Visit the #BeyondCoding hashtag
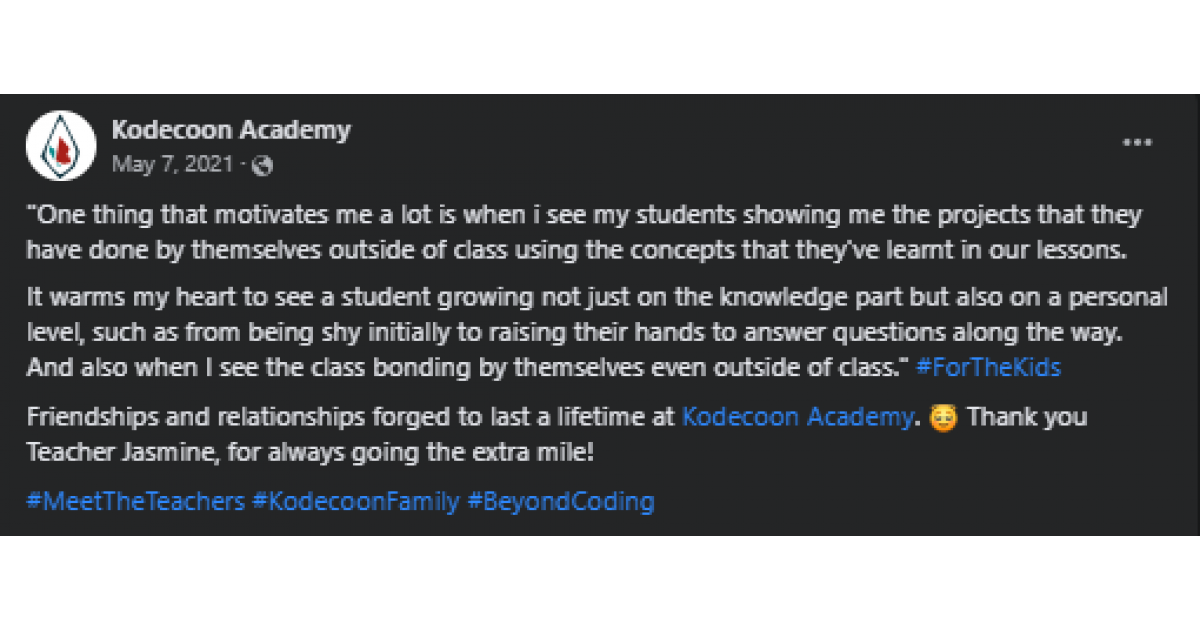 (x=560, y=501)
